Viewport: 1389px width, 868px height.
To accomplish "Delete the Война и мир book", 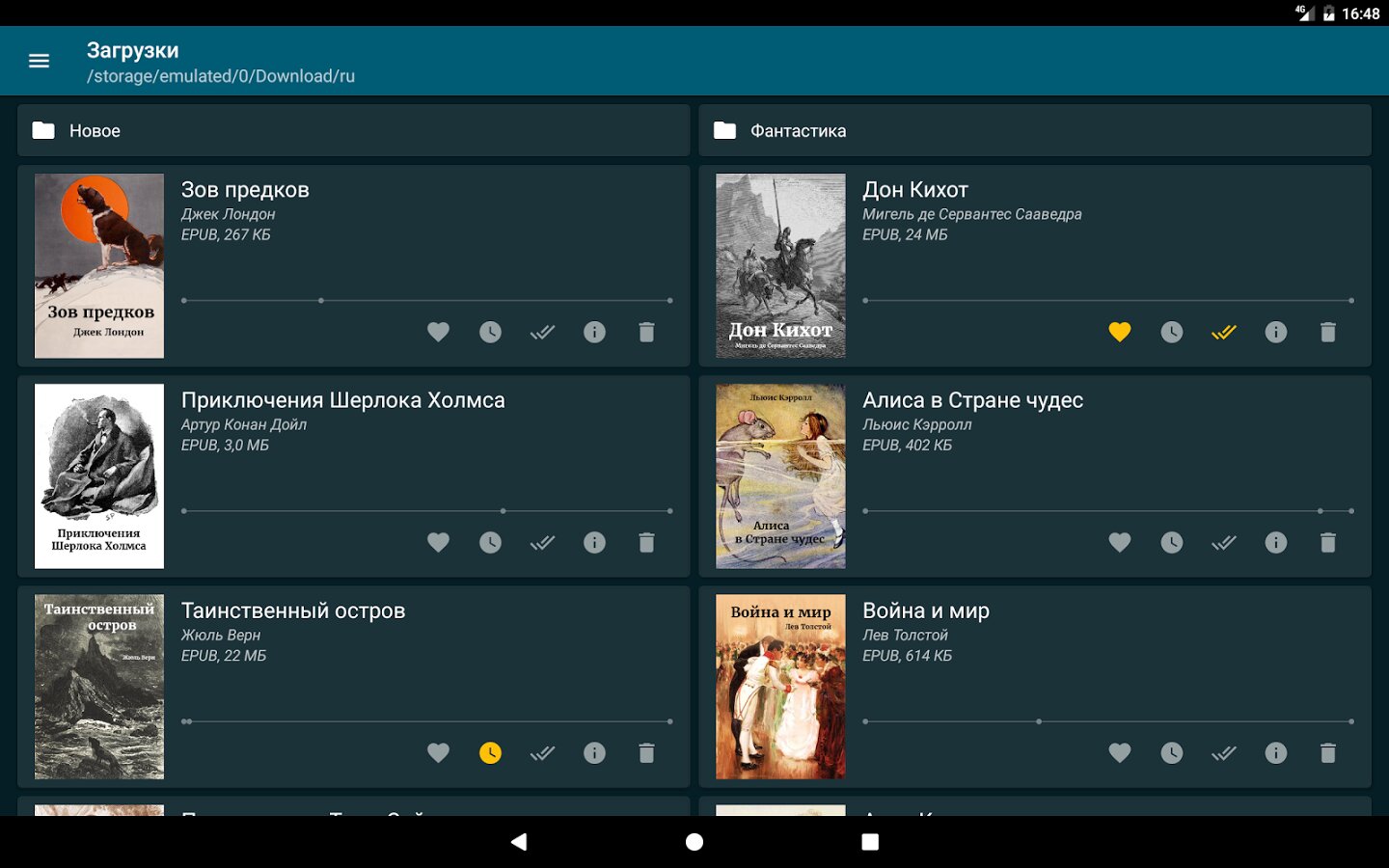I will coord(1327,752).
